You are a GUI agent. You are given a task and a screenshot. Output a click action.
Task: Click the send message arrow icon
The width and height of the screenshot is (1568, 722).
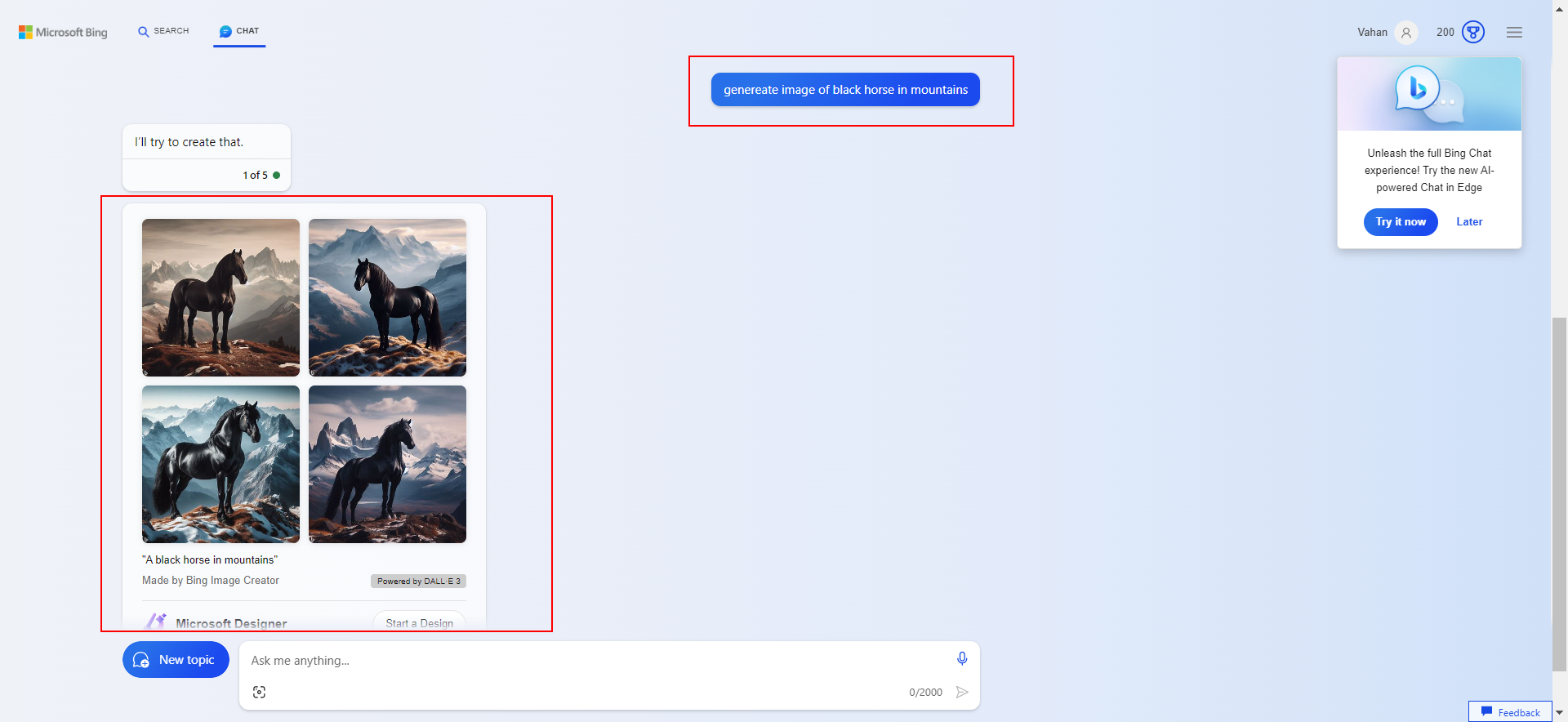(x=962, y=692)
